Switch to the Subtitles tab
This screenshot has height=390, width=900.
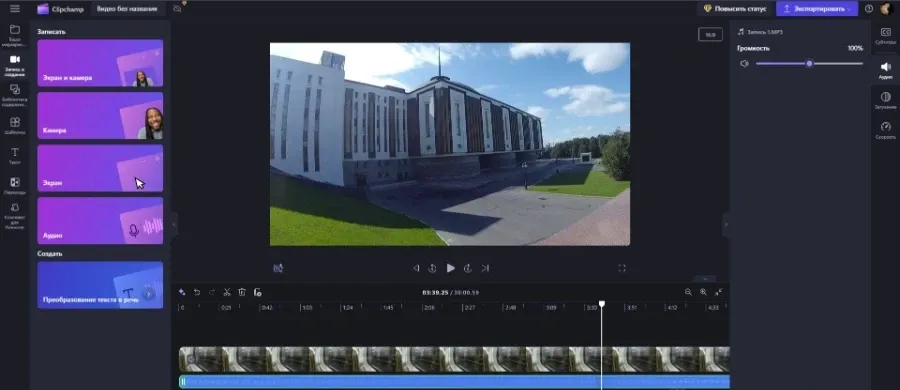click(886, 36)
